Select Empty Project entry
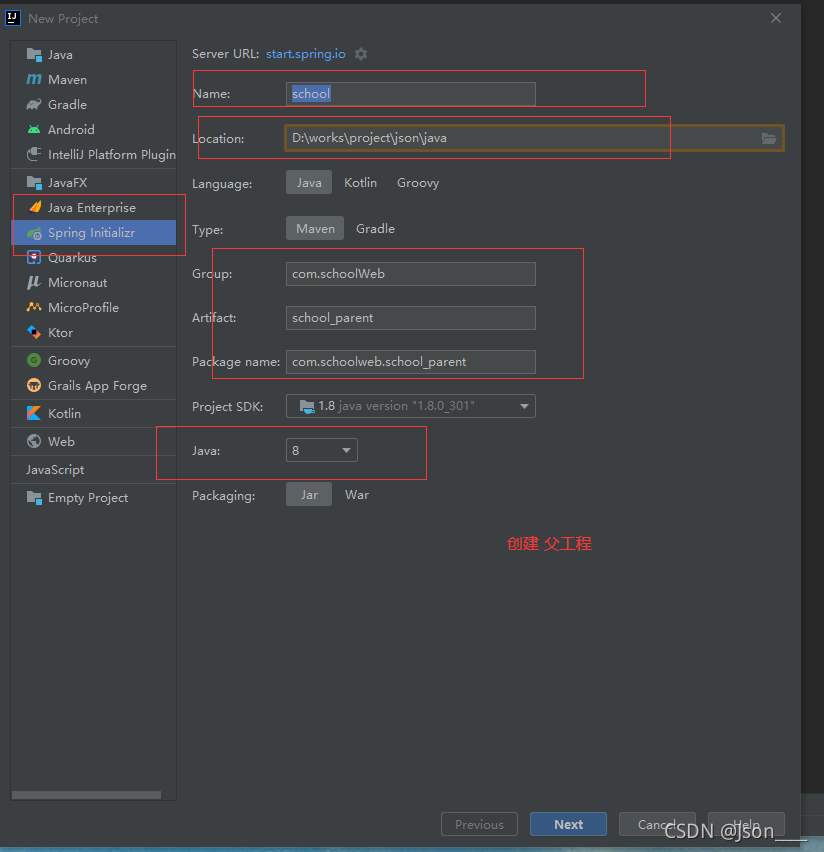Viewport: 824px width, 852px height. point(93,498)
